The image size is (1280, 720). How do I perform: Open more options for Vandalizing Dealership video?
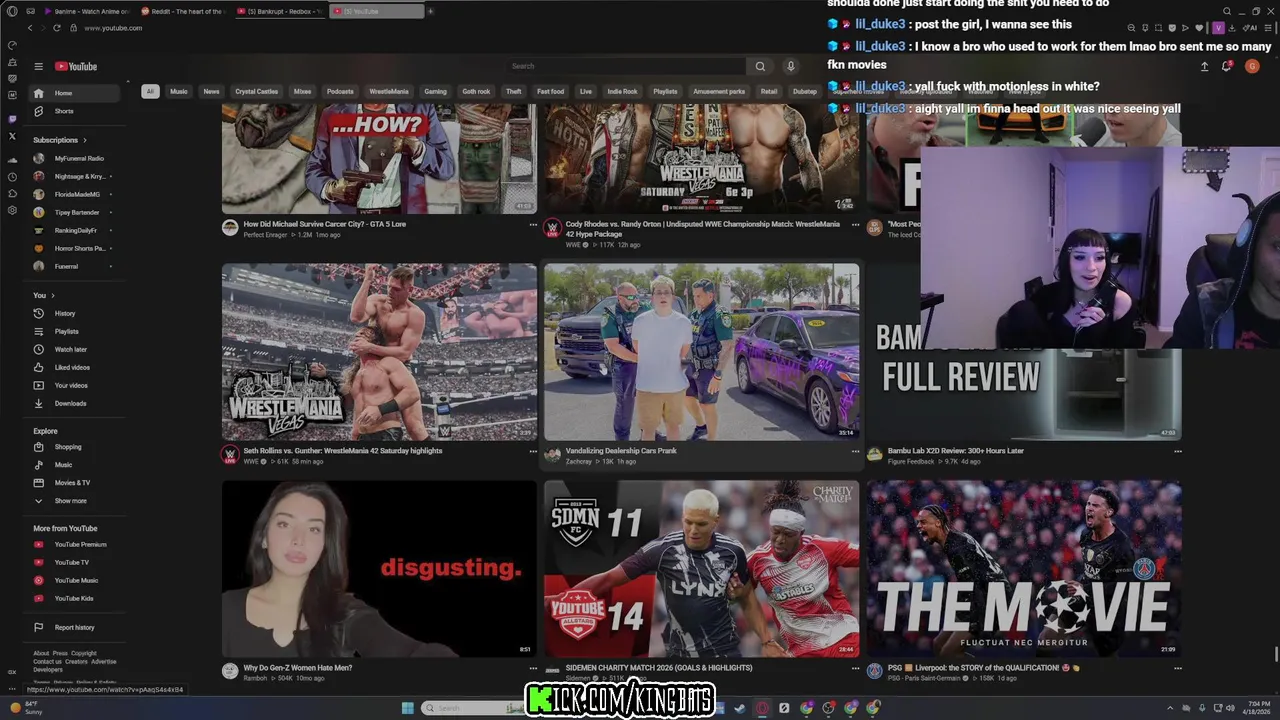855,451
